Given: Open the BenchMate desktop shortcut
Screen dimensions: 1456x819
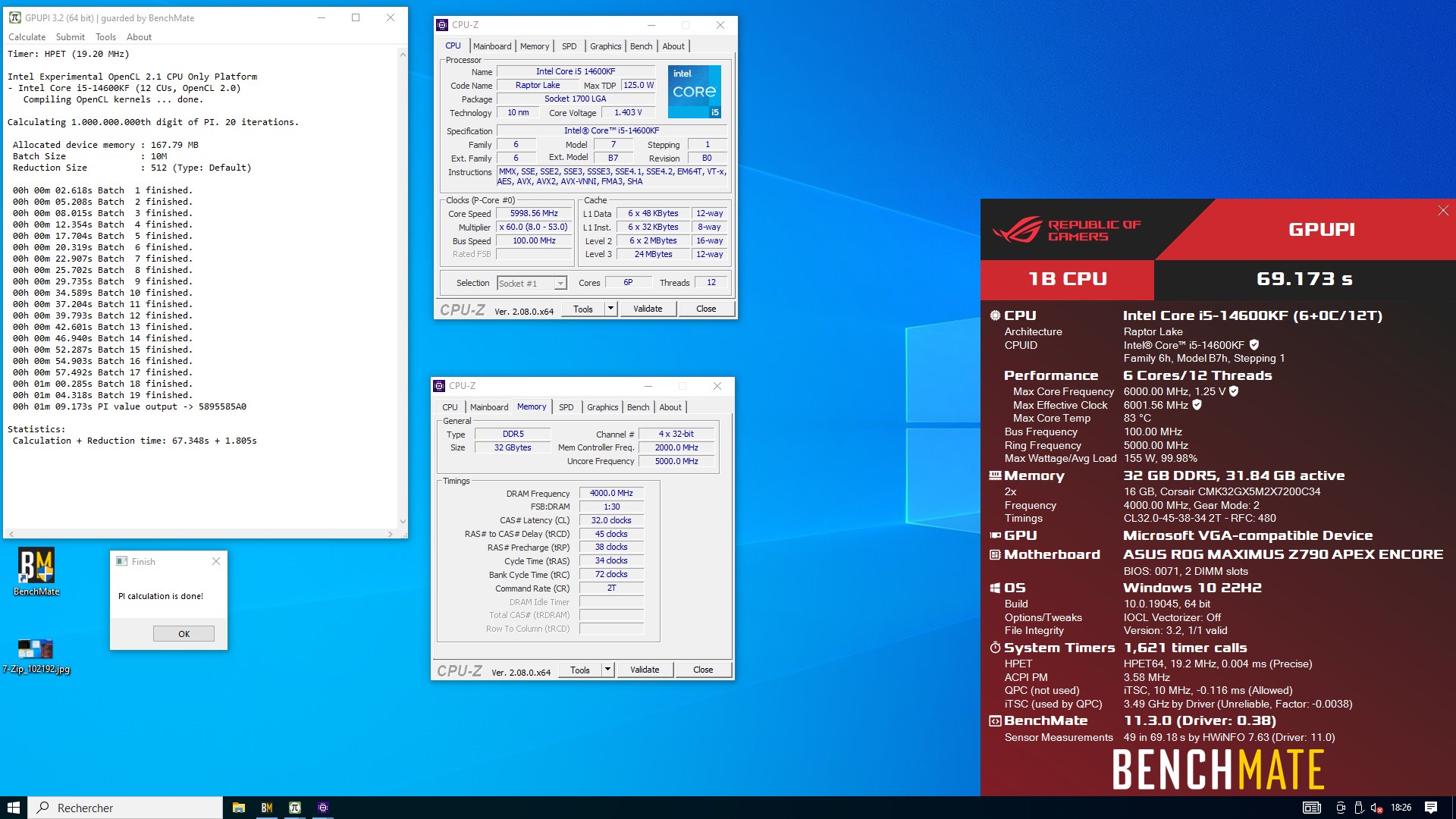Looking at the screenshot, I should [36, 572].
